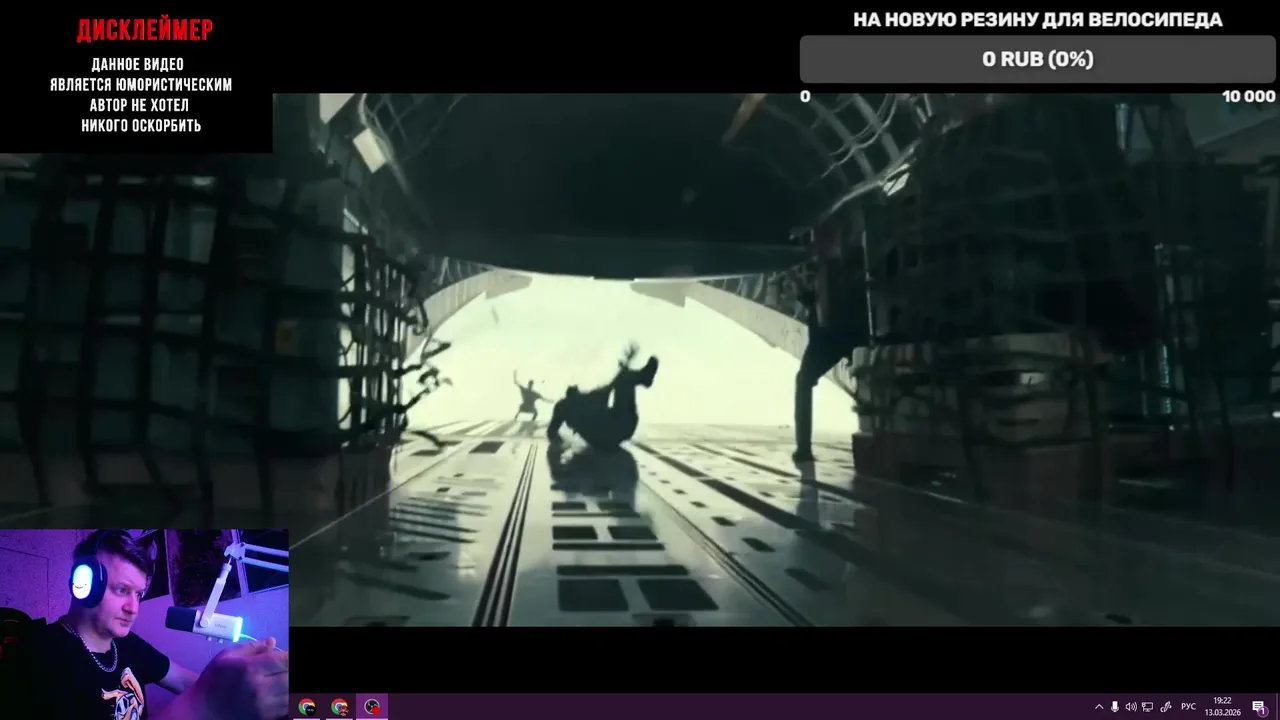1280x720 pixels.
Task: Click the pen-shaped tray icon
Action: point(1166,707)
